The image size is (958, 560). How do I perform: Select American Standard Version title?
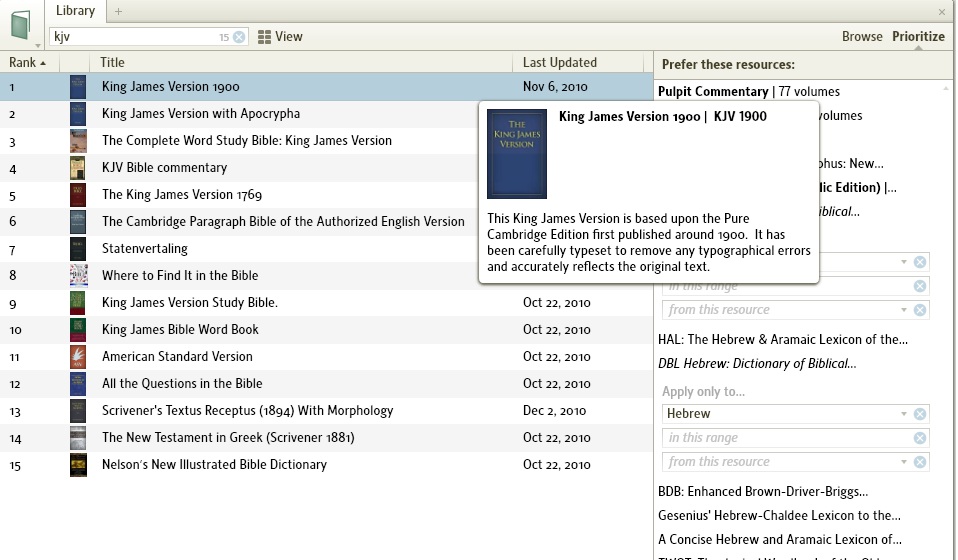(177, 356)
